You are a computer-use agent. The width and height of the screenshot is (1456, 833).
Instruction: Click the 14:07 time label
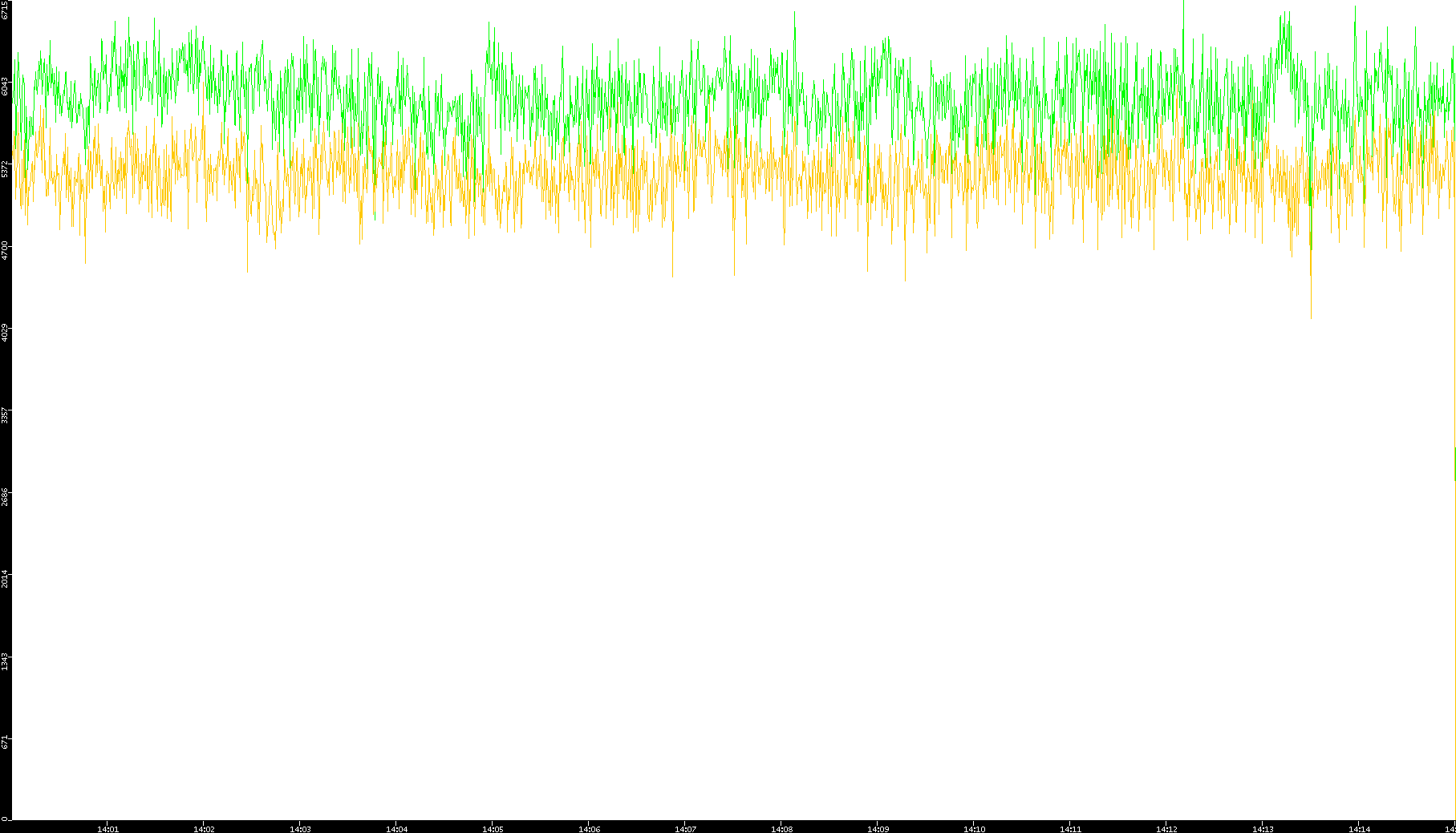click(x=685, y=829)
